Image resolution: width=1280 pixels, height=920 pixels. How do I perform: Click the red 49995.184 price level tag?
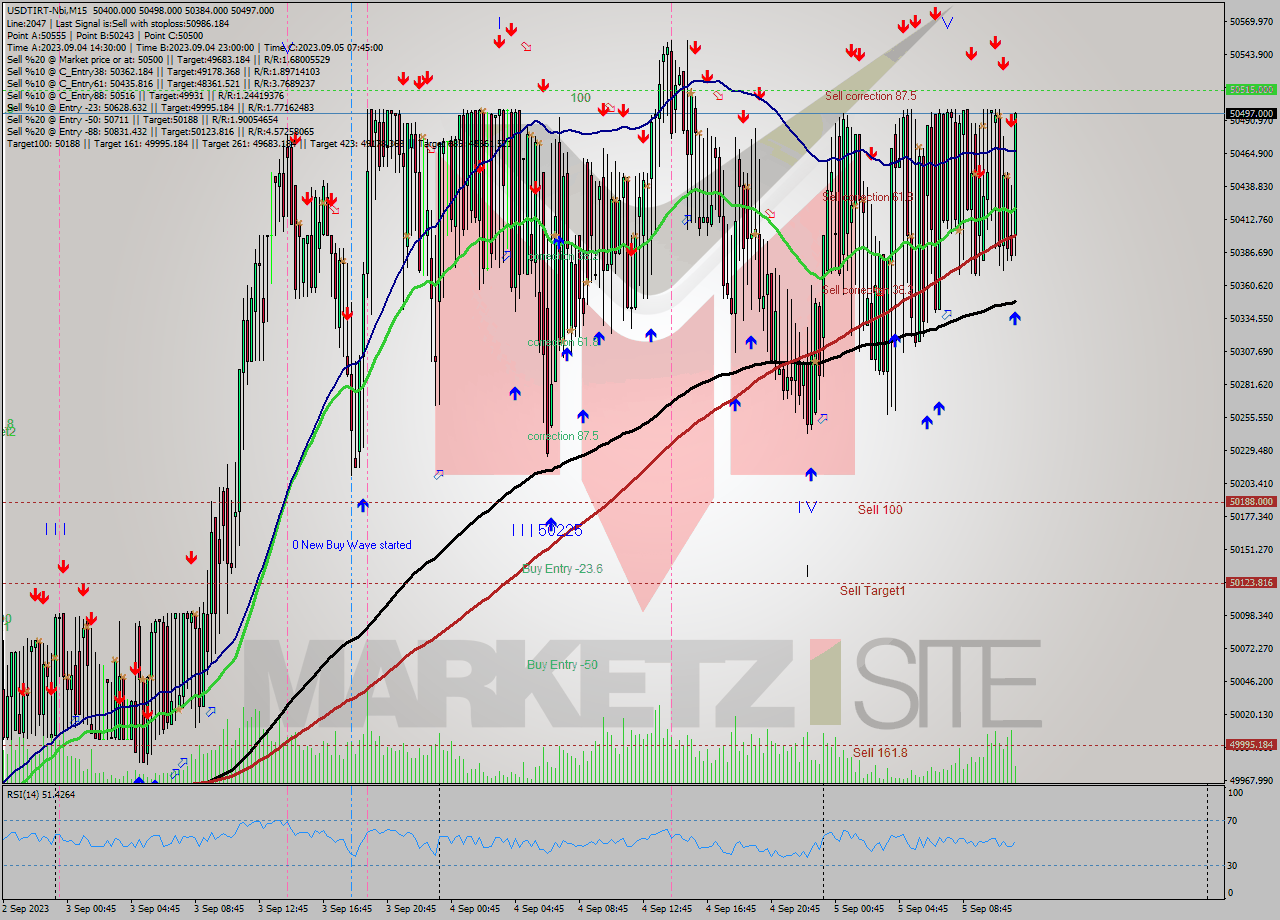1251,744
